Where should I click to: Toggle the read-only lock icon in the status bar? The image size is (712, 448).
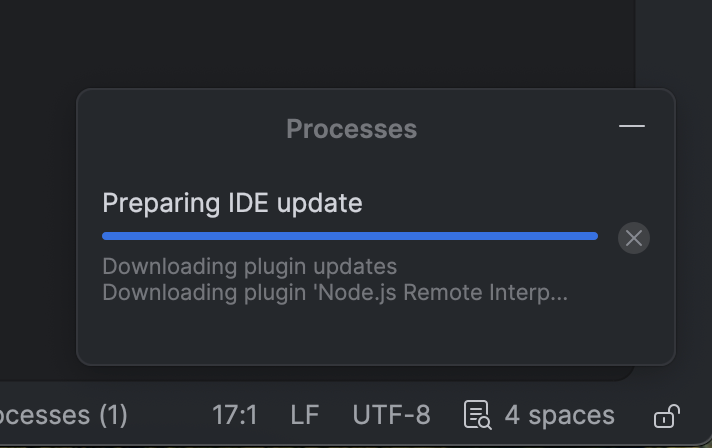[667, 416]
